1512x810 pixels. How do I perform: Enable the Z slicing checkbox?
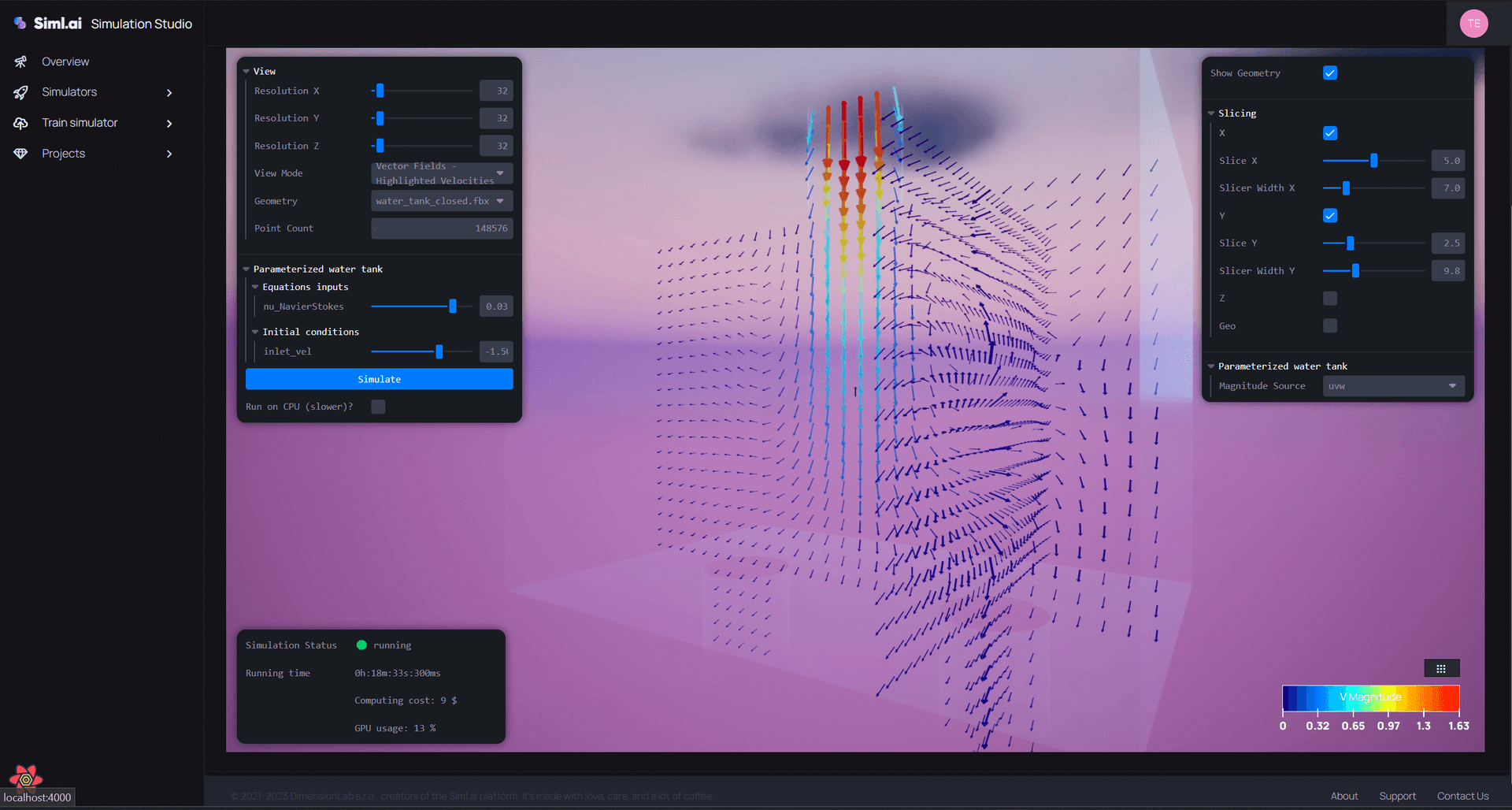point(1329,298)
